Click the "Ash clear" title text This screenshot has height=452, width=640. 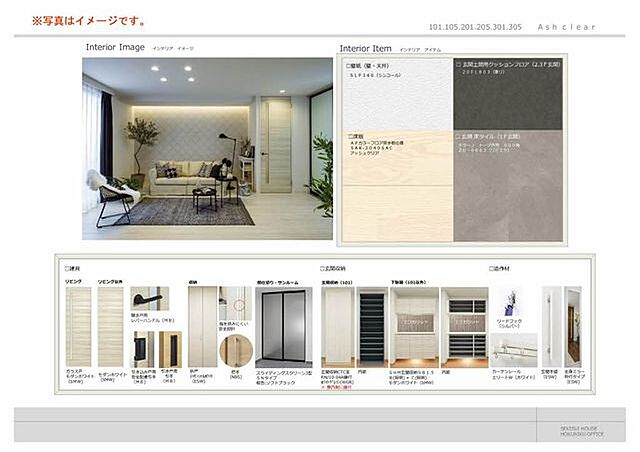pyautogui.click(x=567, y=27)
